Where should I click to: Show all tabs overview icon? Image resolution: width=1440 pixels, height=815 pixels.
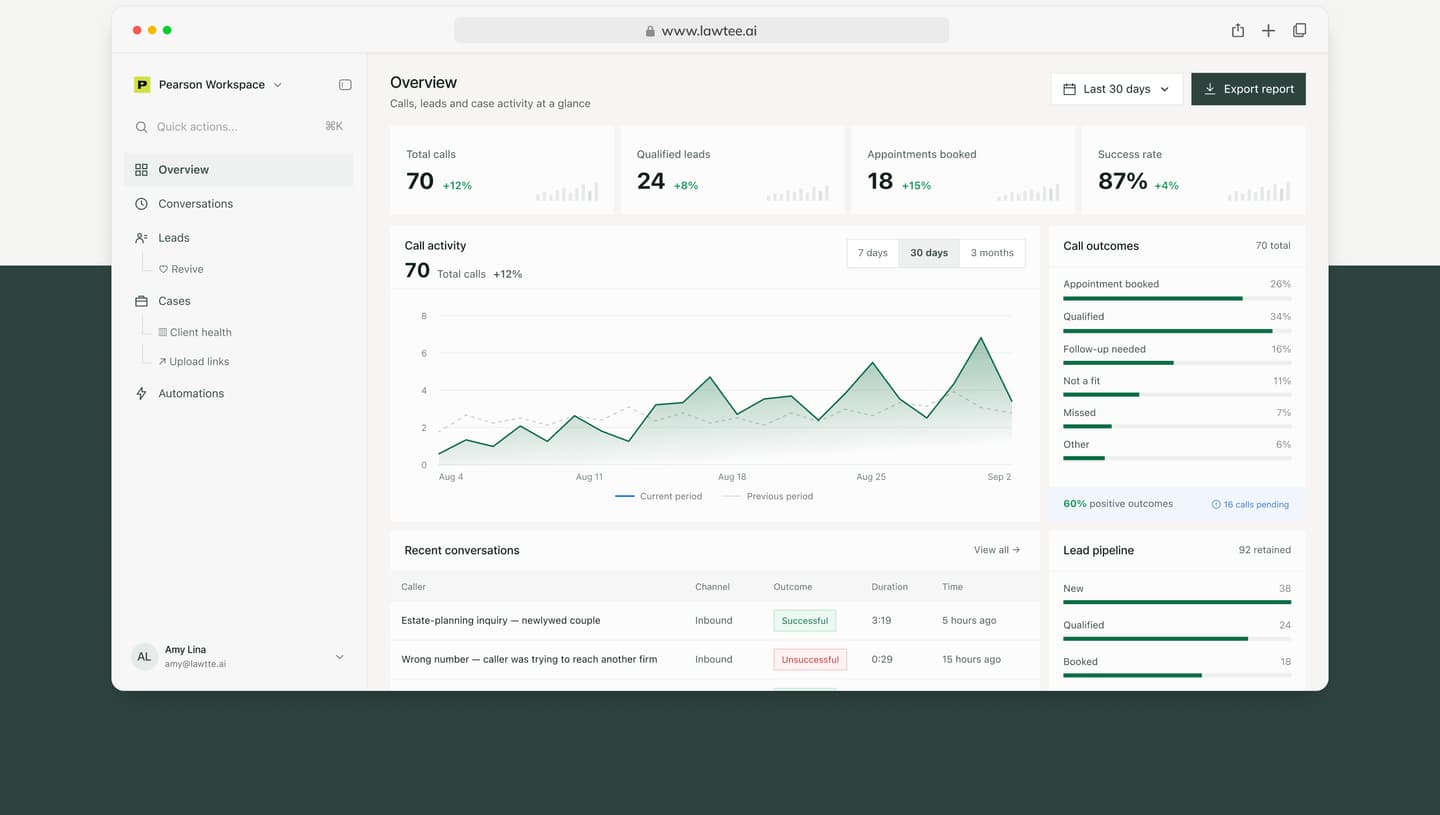(1299, 30)
